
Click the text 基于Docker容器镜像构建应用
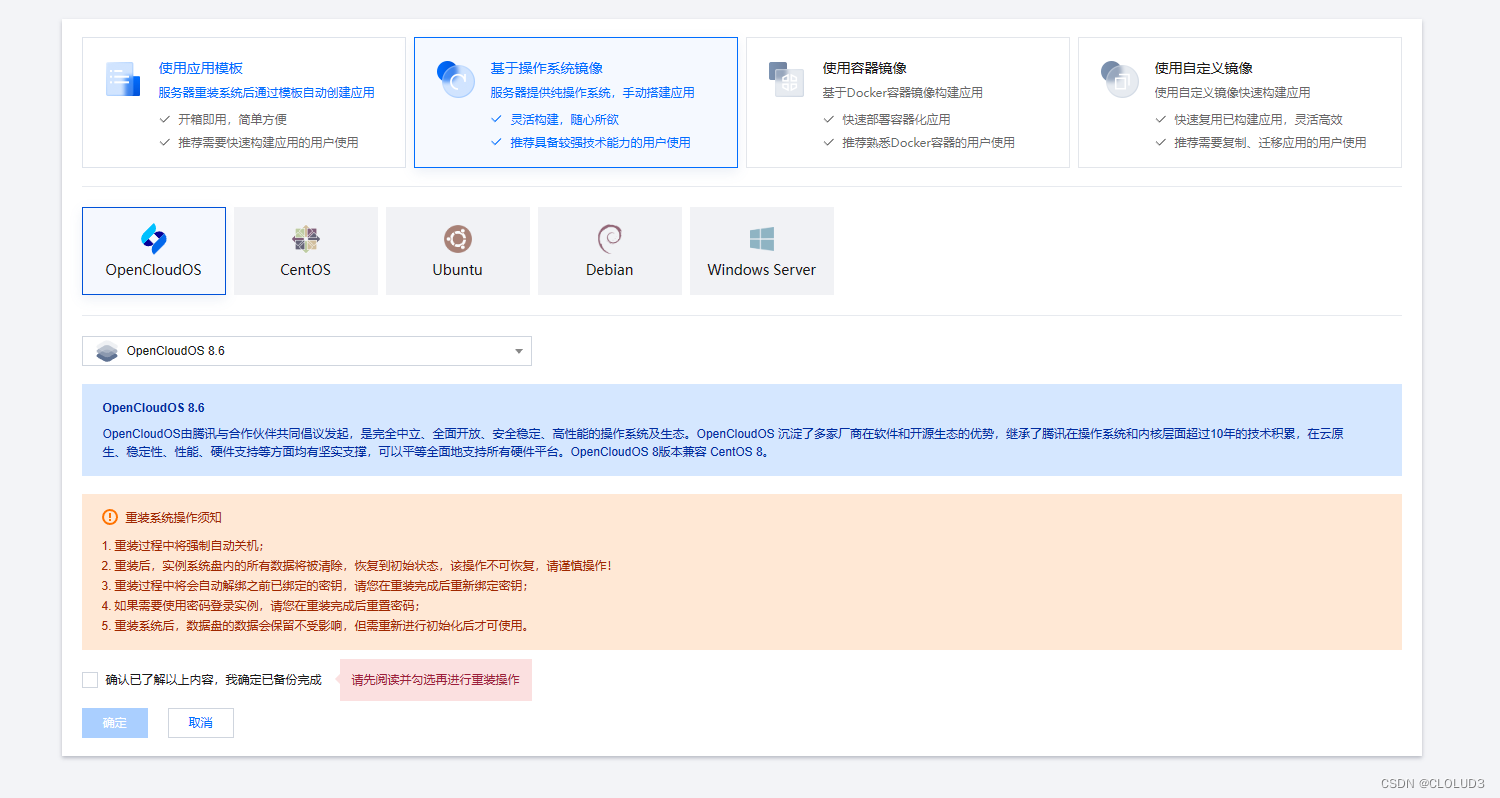coord(902,92)
